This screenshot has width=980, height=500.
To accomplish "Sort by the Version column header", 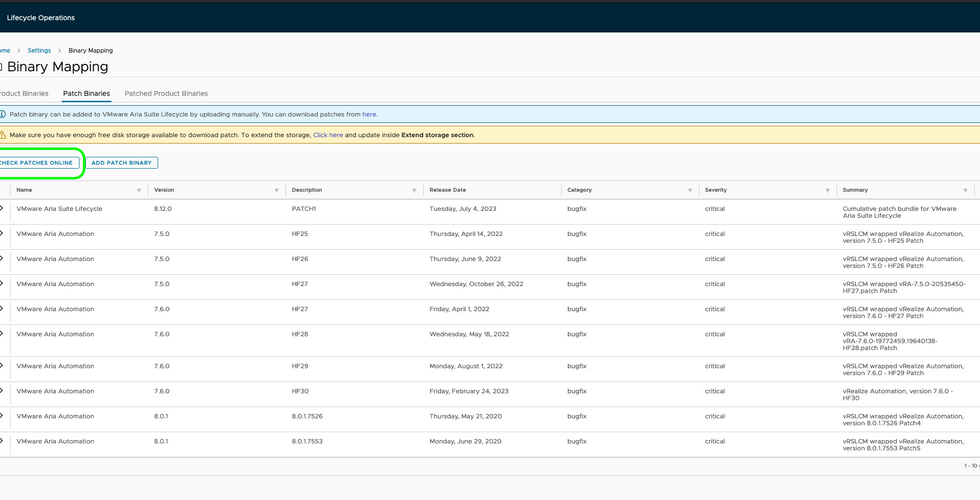I will coord(164,190).
